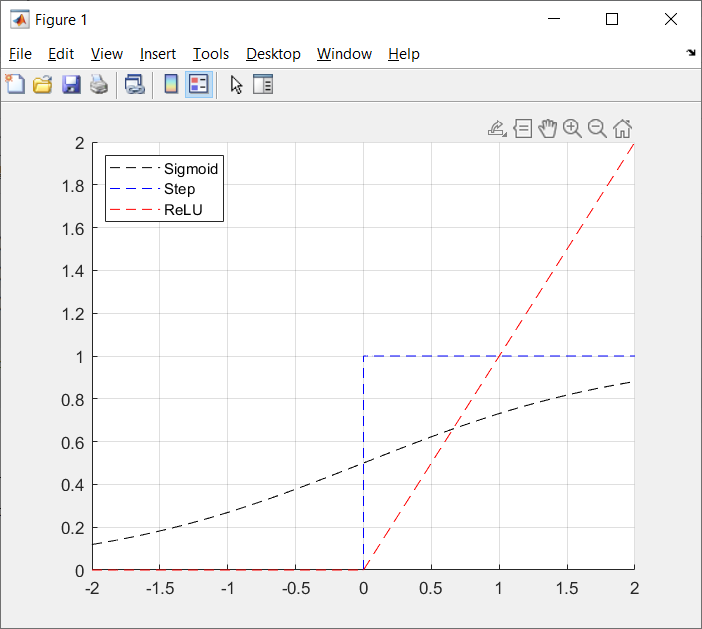
Task: Open the Property Inspector icon
Action: (263, 84)
